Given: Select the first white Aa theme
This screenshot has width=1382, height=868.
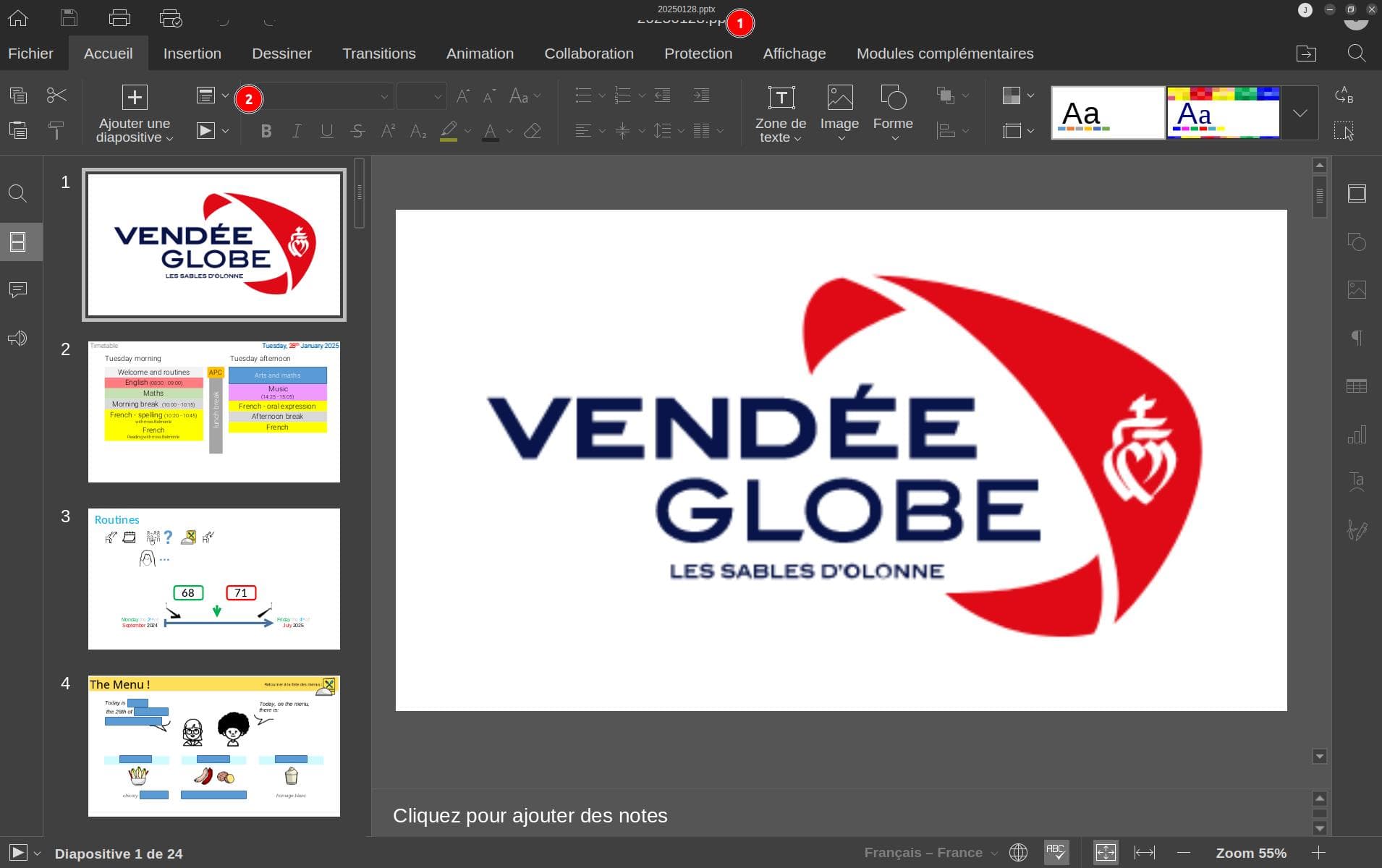Looking at the screenshot, I should [1108, 113].
